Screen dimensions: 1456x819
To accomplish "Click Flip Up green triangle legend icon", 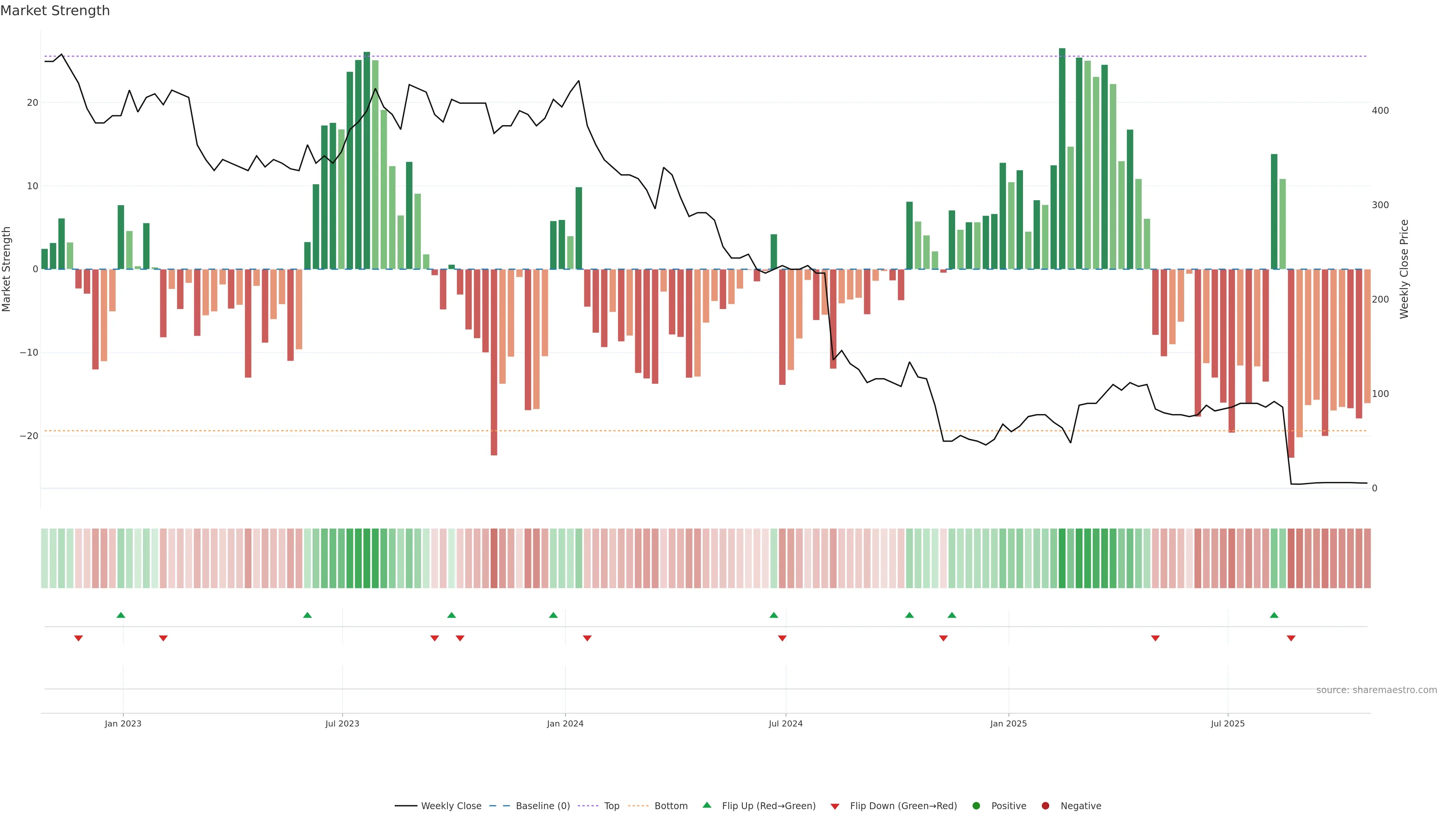I will [706, 805].
